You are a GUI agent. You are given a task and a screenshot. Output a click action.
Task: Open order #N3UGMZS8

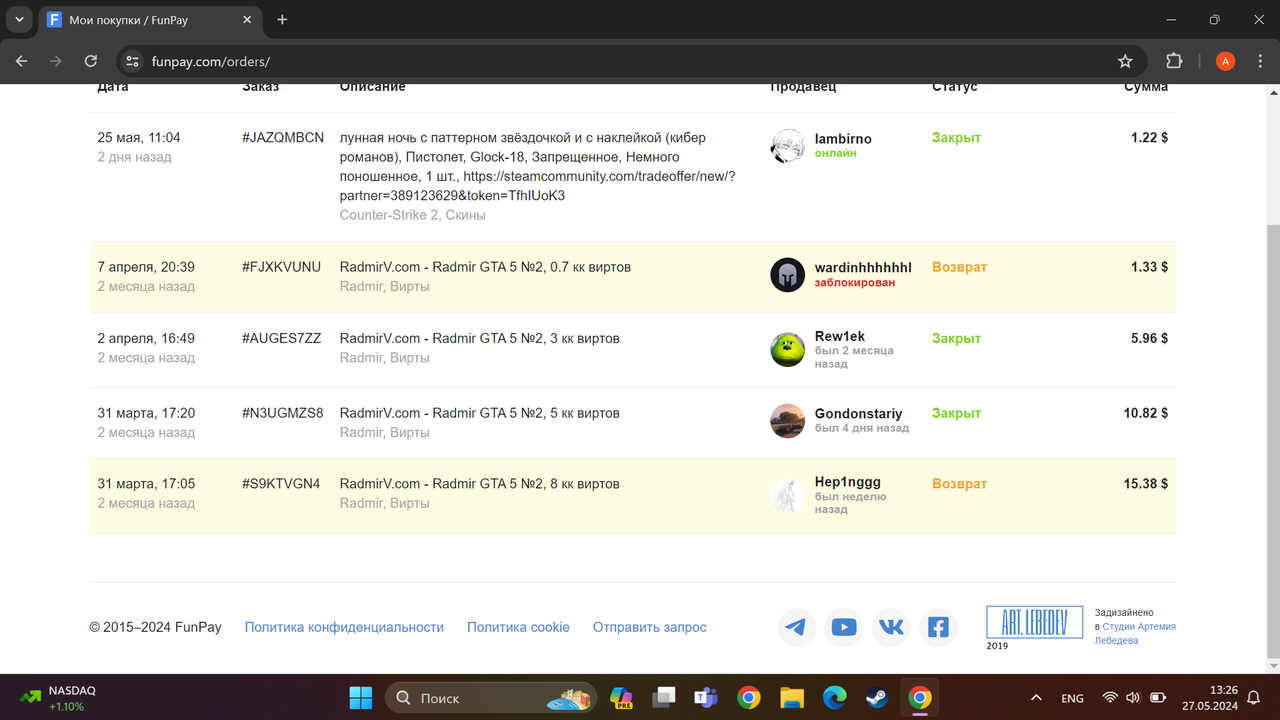pyautogui.click(x=282, y=413)
